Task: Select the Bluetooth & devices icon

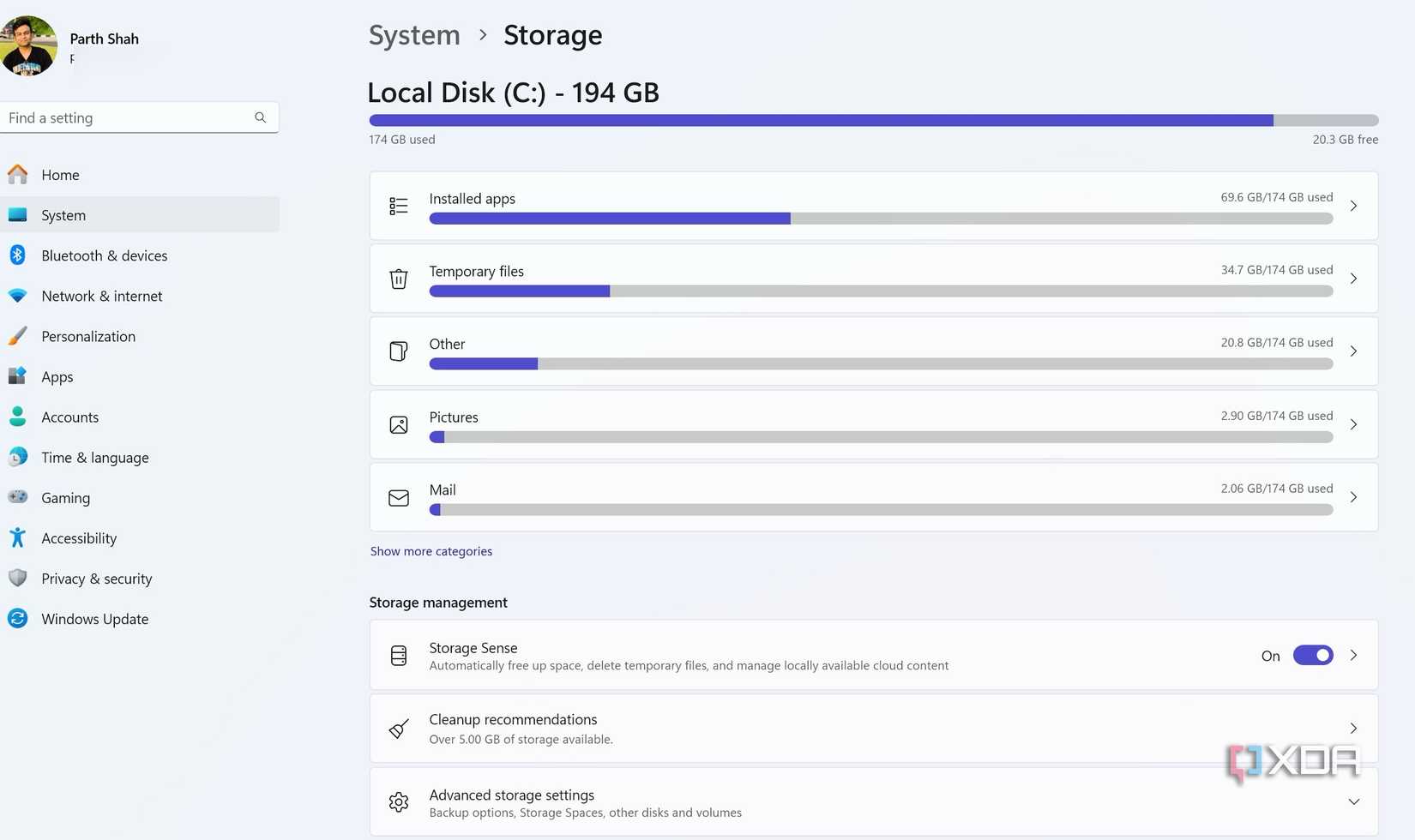Action: pos(18,255)
